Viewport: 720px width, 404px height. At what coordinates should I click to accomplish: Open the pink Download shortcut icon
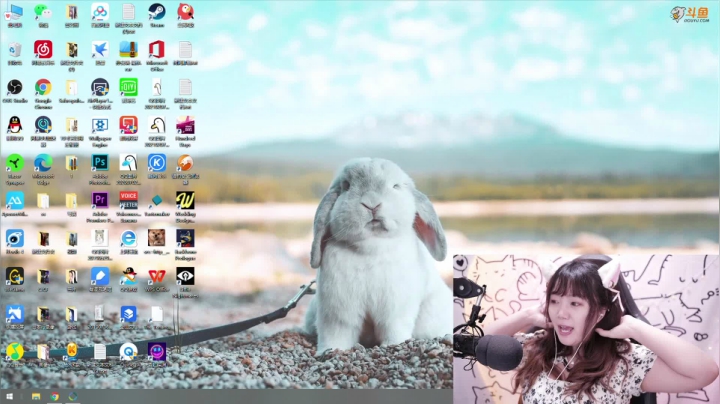186,125
